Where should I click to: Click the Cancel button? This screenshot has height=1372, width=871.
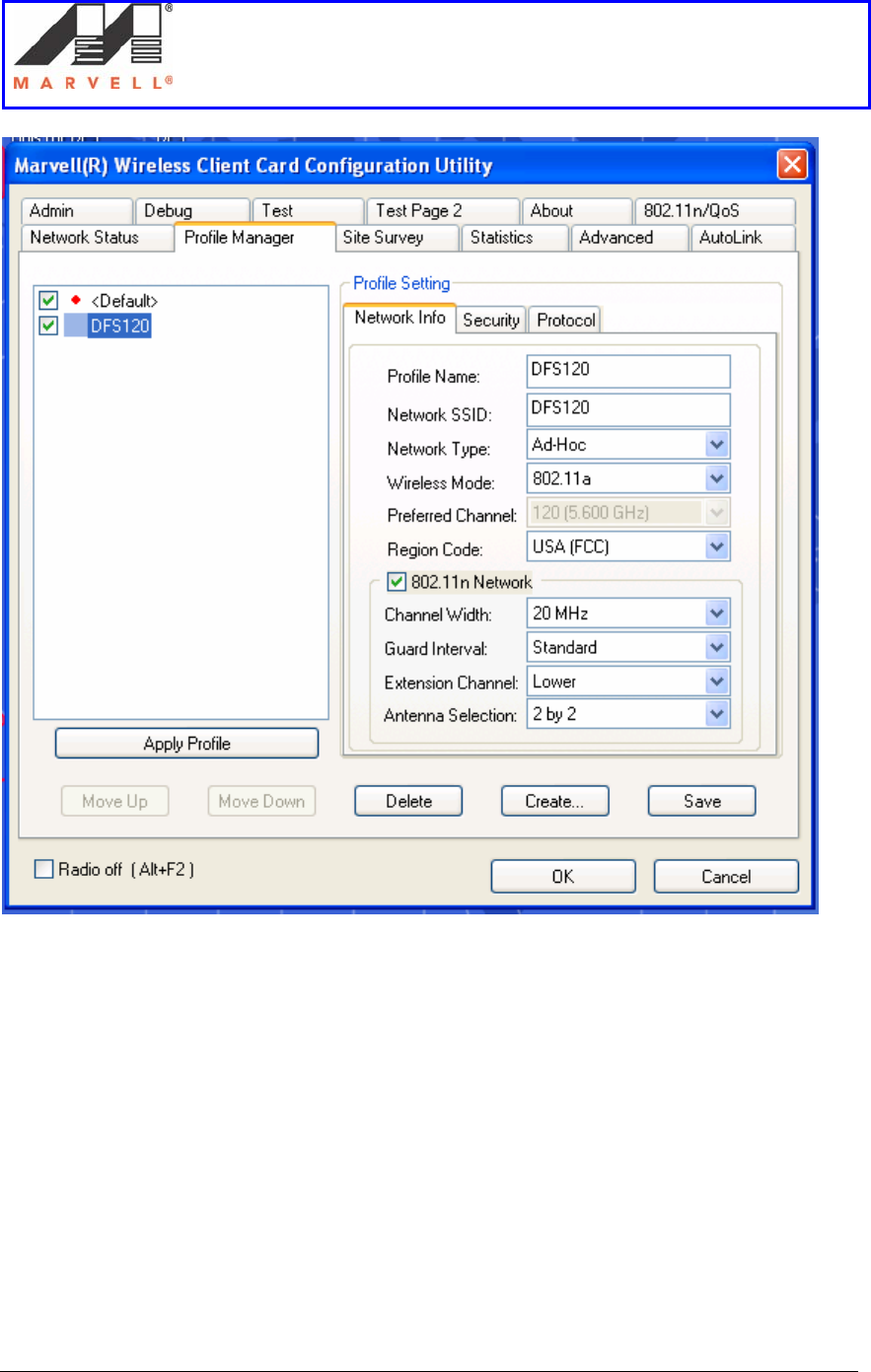click(x=726, y=877)
